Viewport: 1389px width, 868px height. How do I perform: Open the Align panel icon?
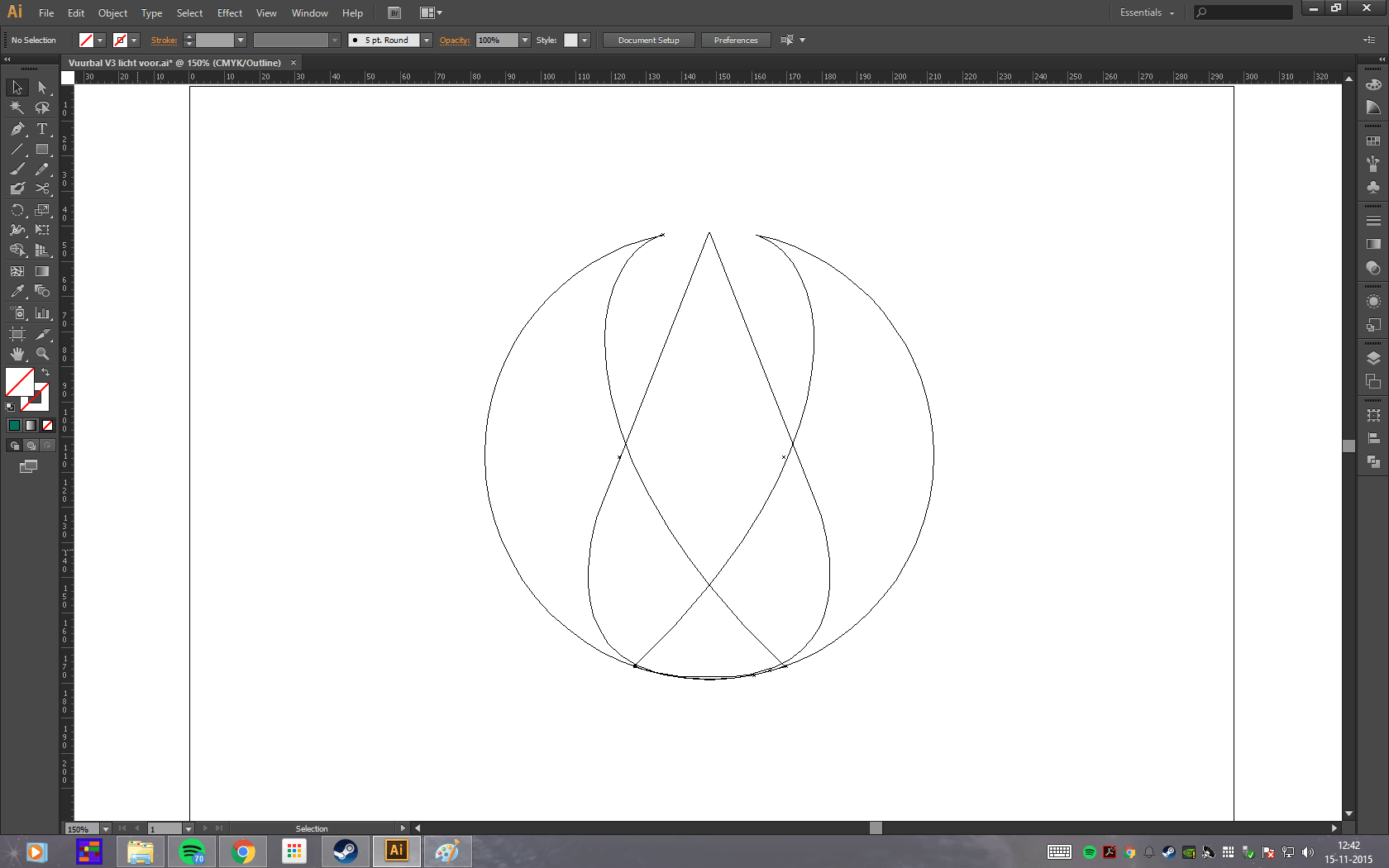click(x=1373, y=438)
